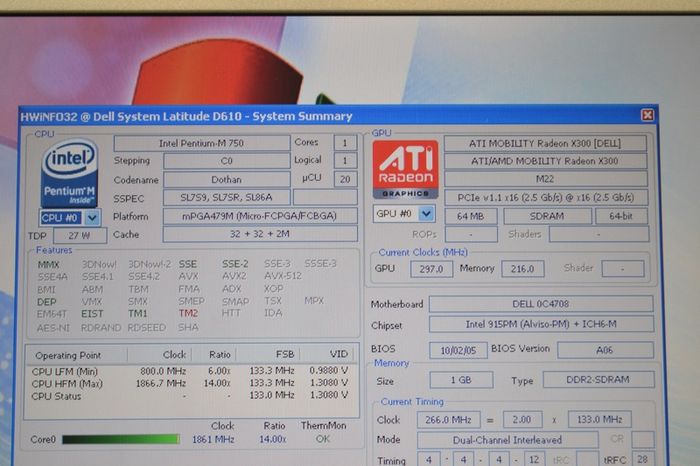
Task: Click the GPU clock field 297.0
Action: [431, 269]
